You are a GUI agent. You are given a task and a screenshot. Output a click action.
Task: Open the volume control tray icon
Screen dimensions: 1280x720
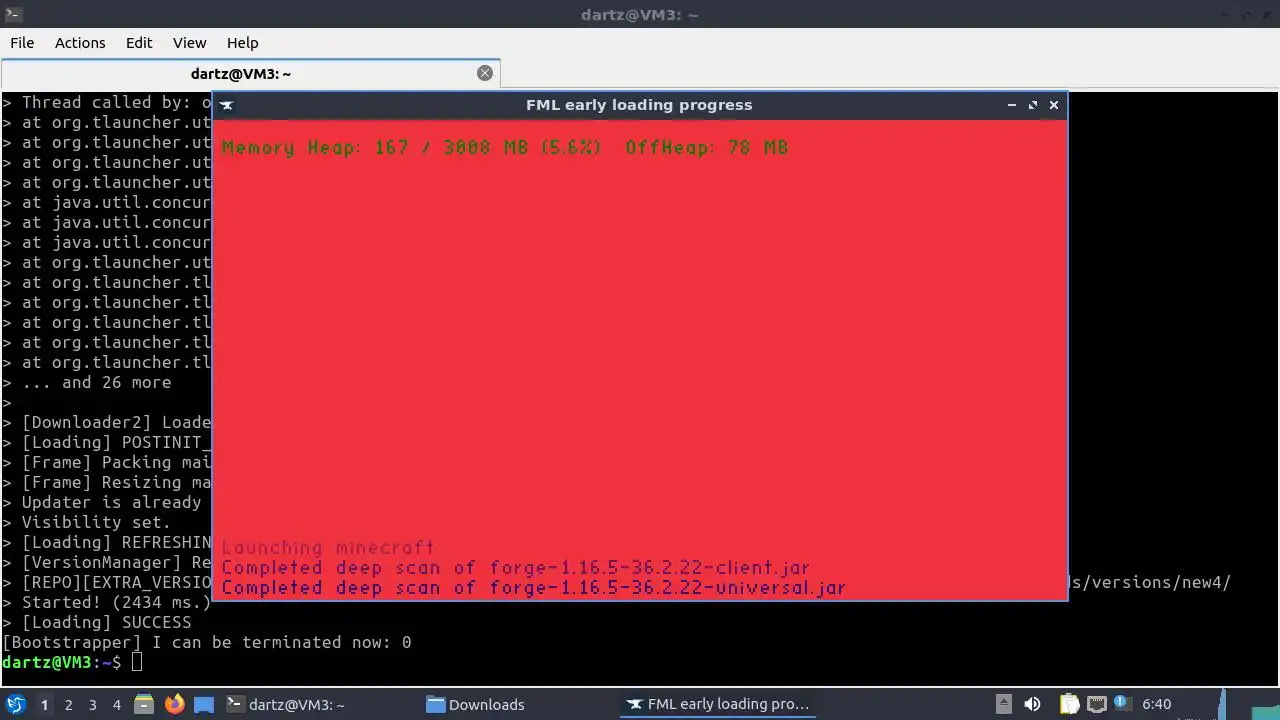tap(1032, 704)
